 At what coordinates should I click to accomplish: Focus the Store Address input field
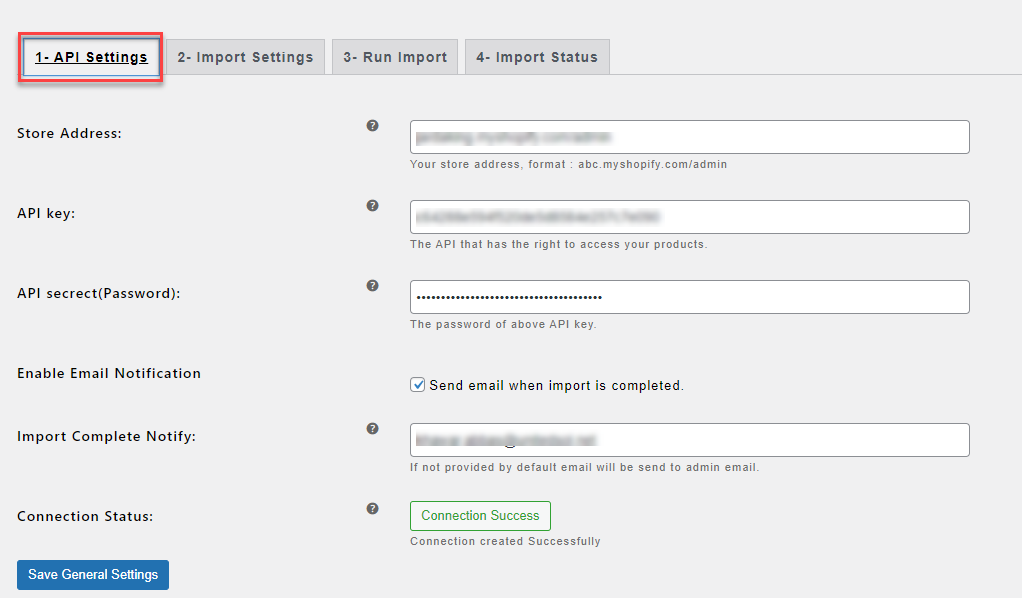click(x=689, y=137)
